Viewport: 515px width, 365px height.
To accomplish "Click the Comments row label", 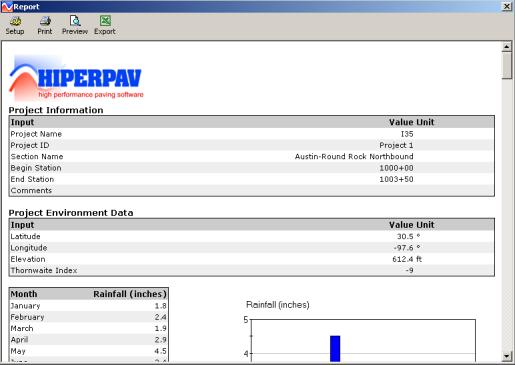I will [x=31, y=191].
